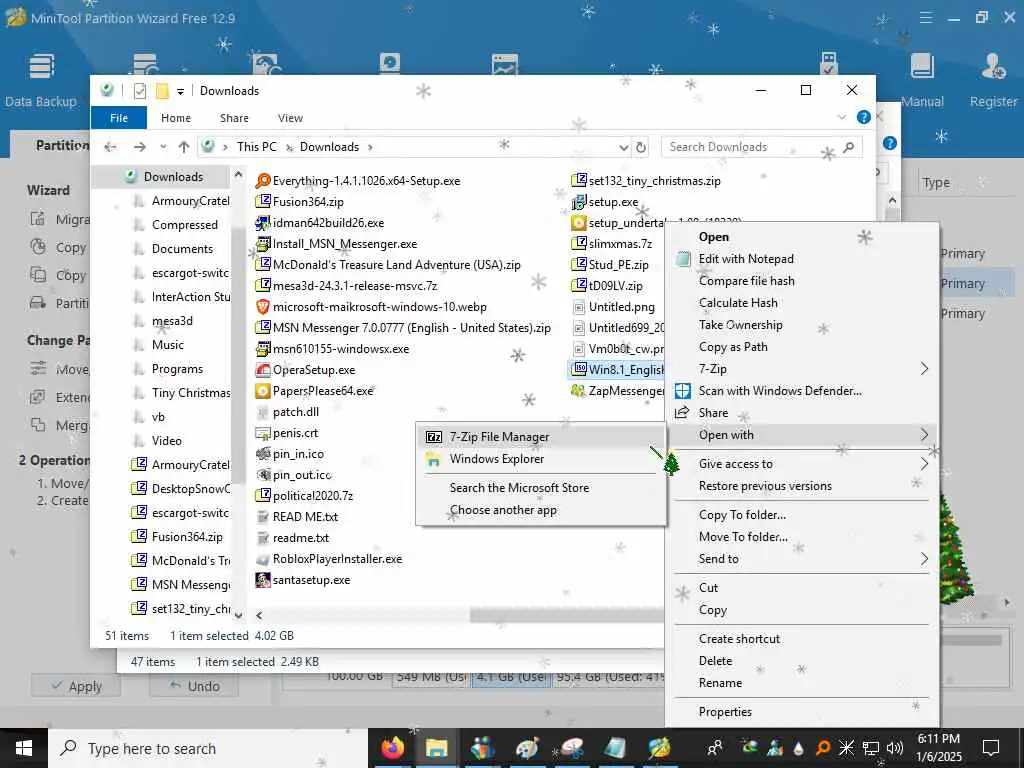
Task: Click the MiniTool Apply button
Action: click(76, 686)
